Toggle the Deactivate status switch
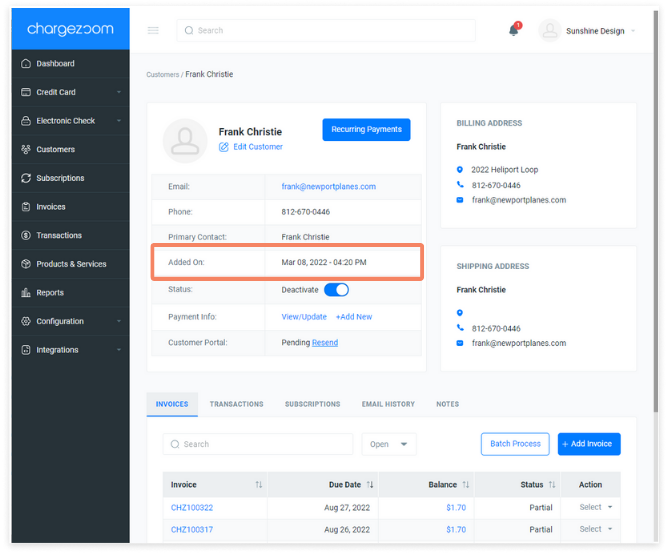Viewport: 668px width, 553px height. 336,290
